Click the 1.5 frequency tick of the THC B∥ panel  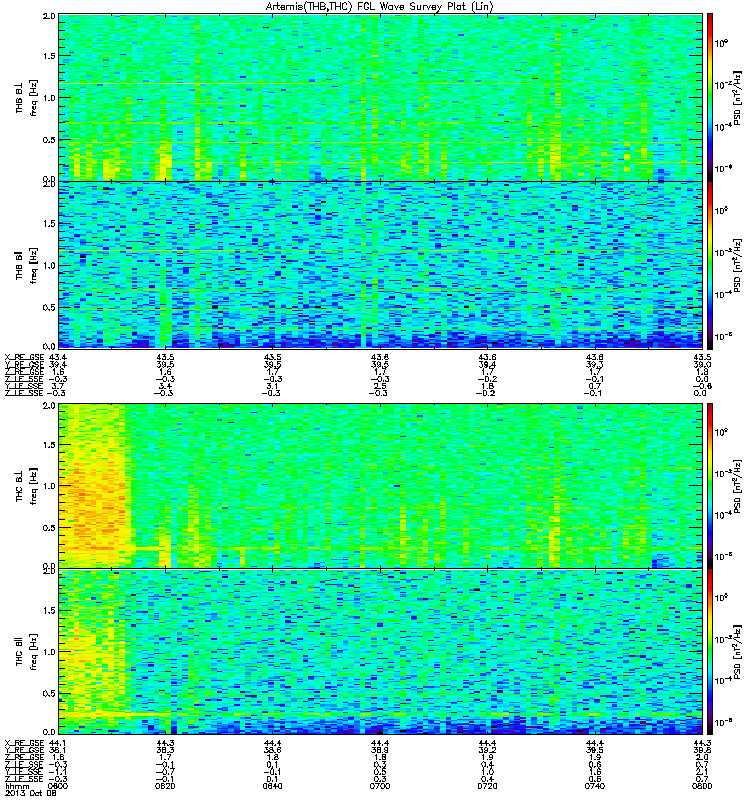pos(49,610)
